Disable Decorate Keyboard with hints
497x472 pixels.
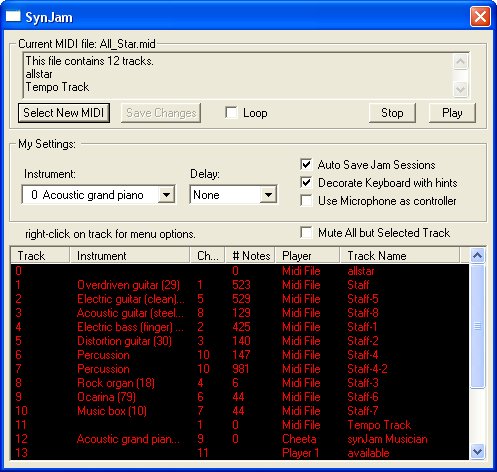coord(306,182)
